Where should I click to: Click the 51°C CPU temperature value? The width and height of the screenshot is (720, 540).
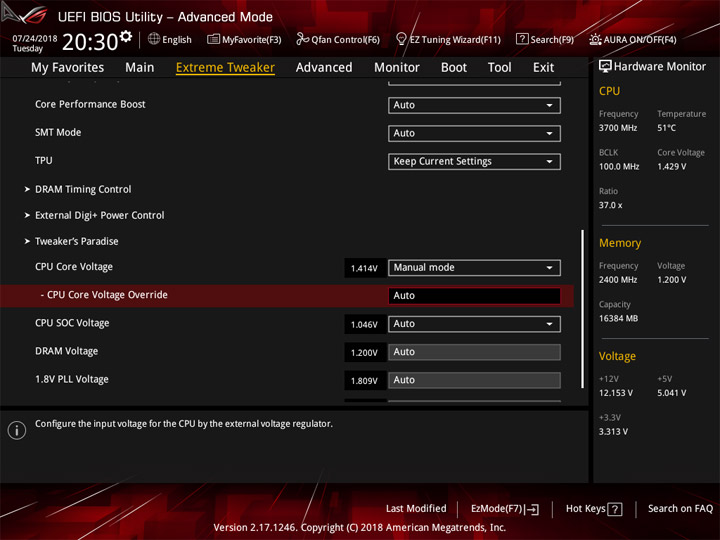[x=666, y=128]
